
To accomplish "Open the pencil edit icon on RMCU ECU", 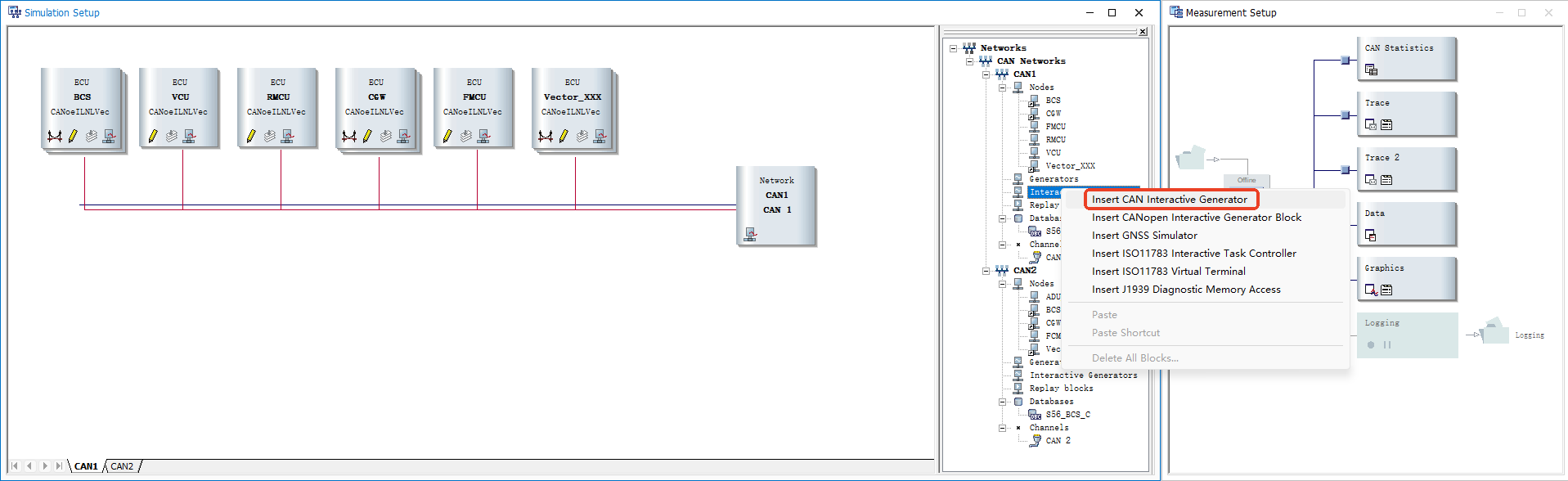I will pos(251,137).
